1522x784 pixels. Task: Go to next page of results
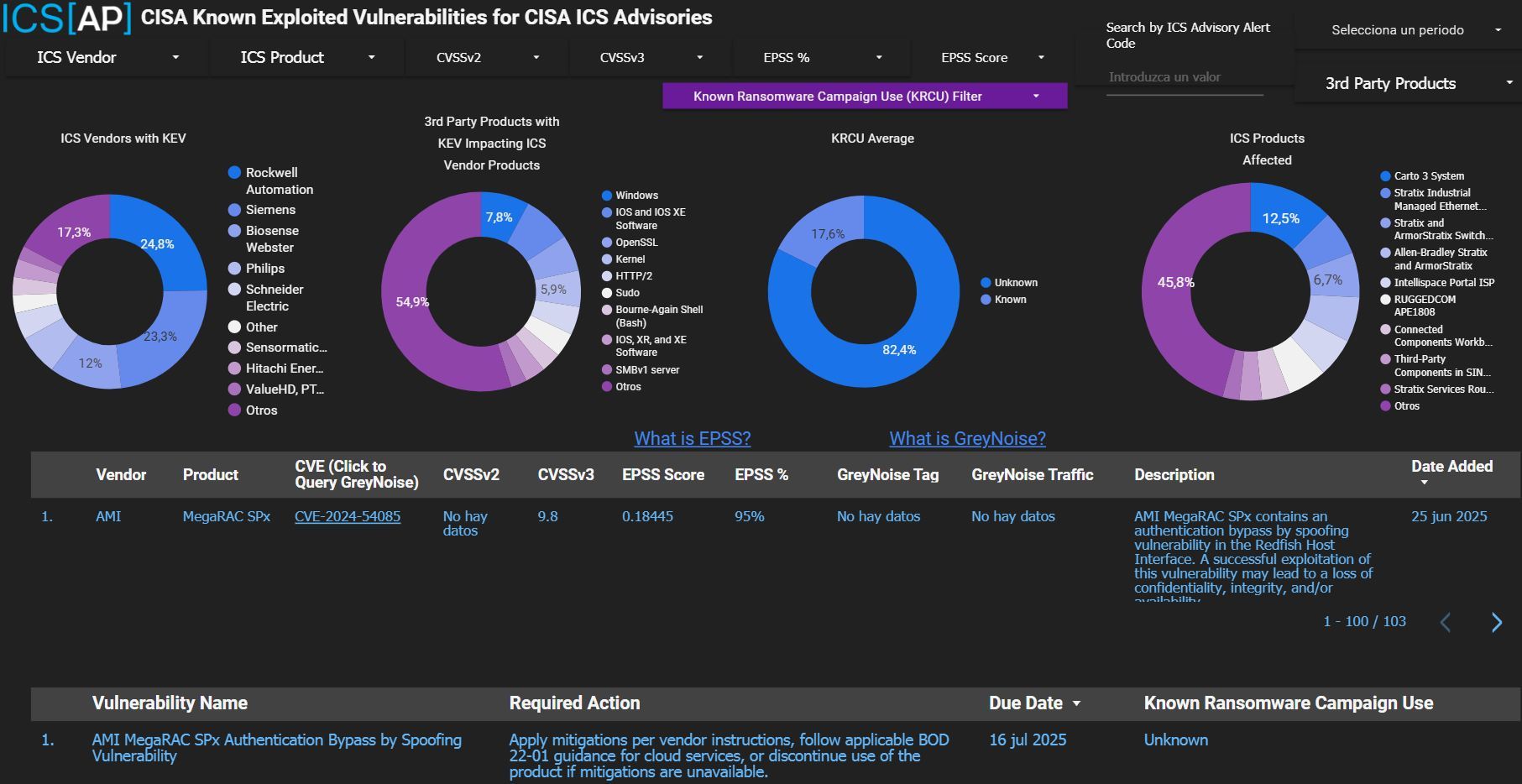1497,622
